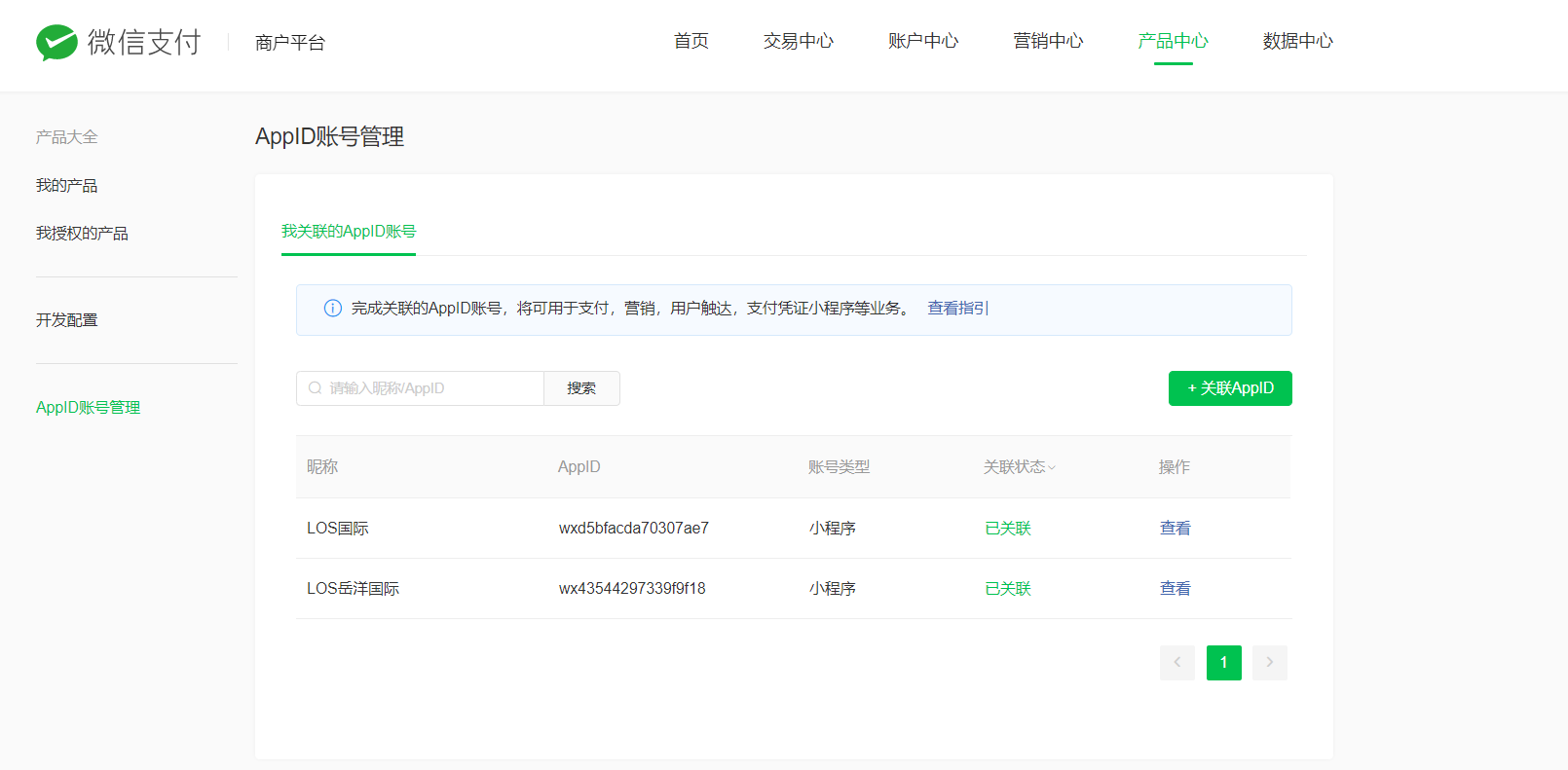Viewport: 1568px width, 770px height.
Task: Click the 搜索 button
Action: pyautogui.click(x=581, y=388)
